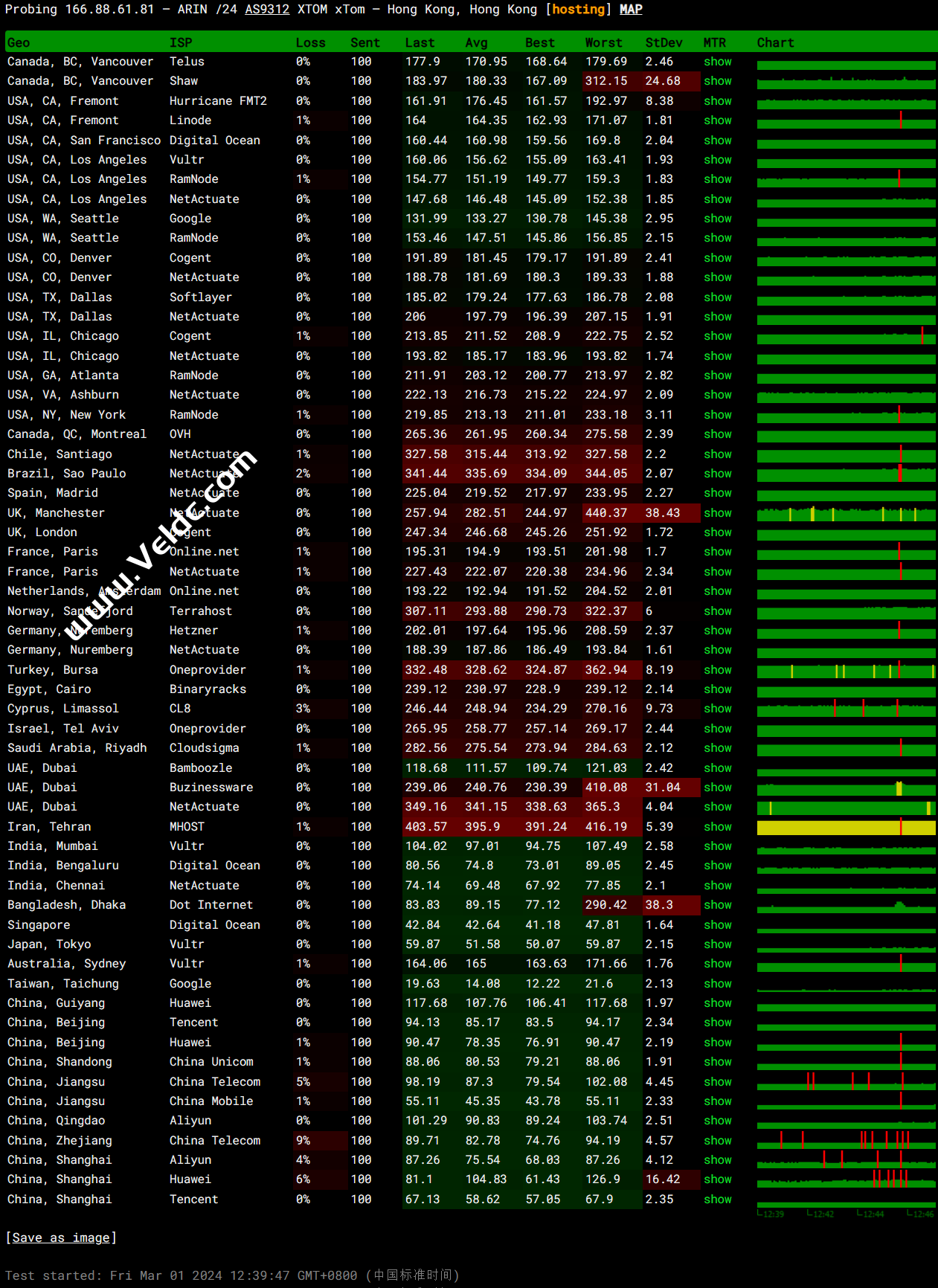Viewport: 938px width, 1288px height.
Task: Click the hosting tag in header
Action: 578,9
